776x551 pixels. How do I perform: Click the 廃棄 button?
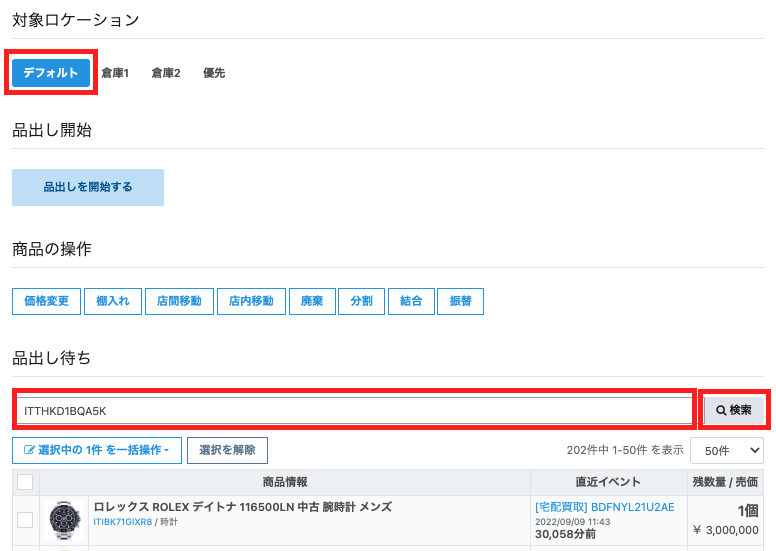[312, 301]
